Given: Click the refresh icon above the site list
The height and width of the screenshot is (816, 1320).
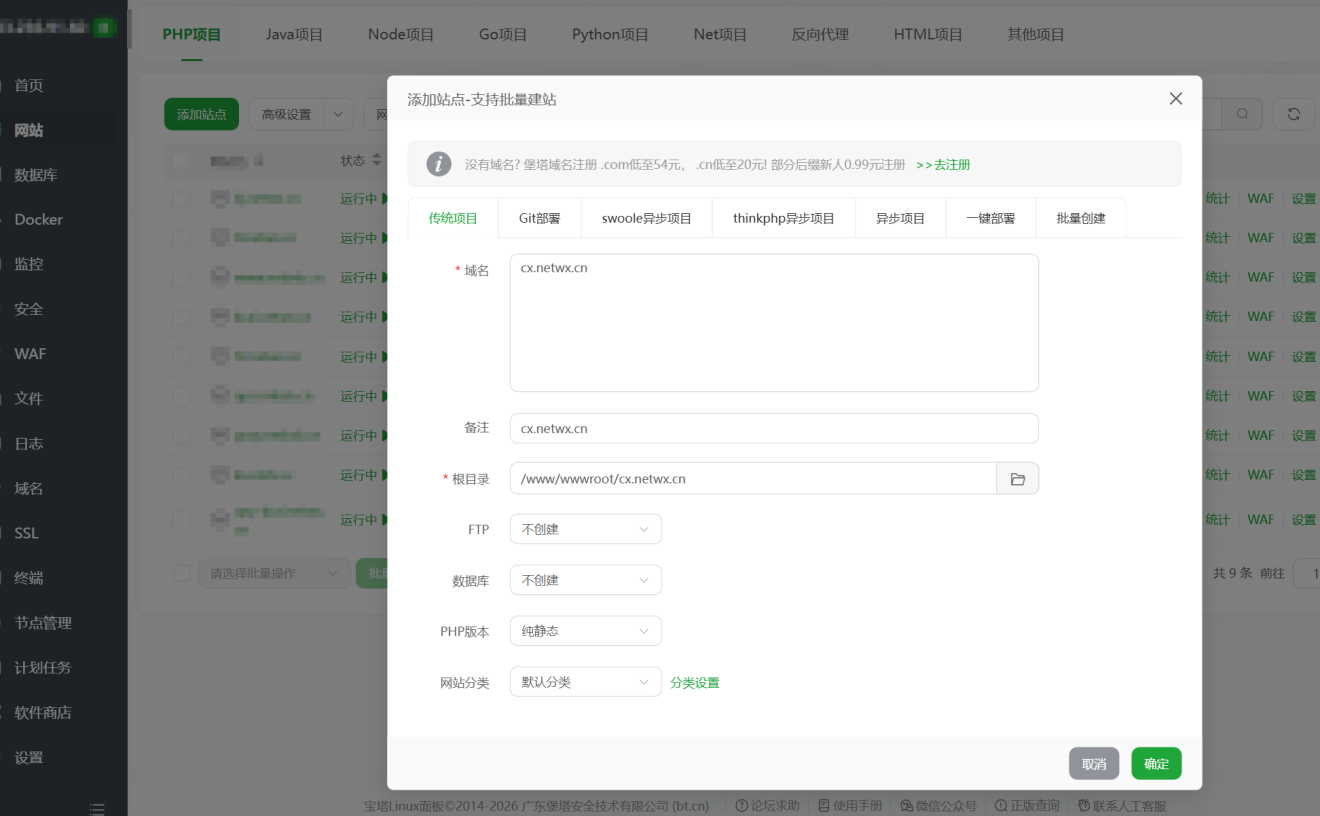Looking at the screenshot, I should (1293, 114).
